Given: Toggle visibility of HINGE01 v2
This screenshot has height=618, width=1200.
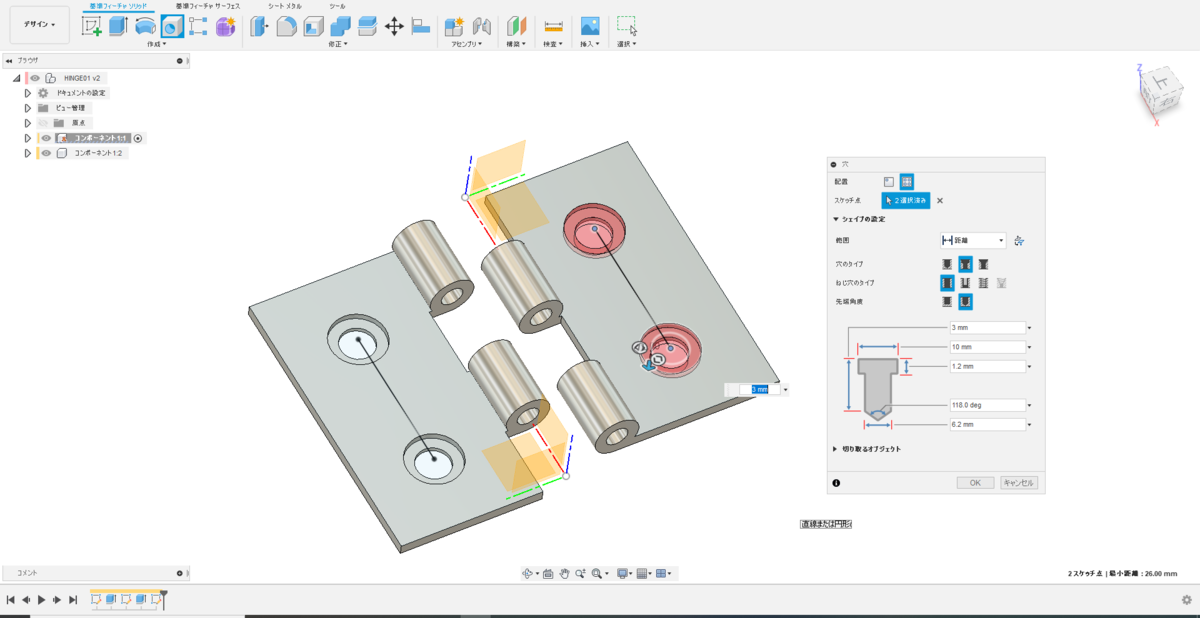Looking at the screenshot, I should [x=35, y=78].
